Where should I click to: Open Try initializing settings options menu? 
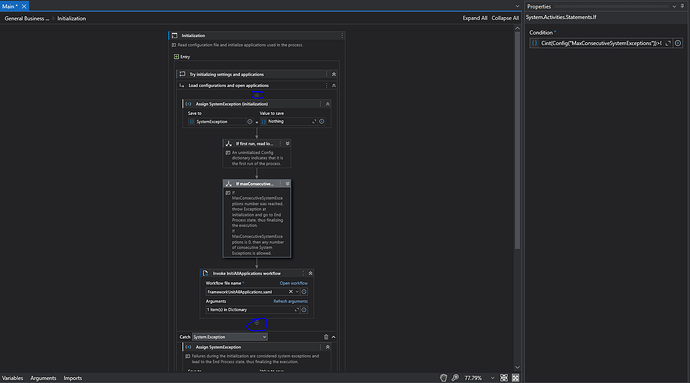coord(326,74)
